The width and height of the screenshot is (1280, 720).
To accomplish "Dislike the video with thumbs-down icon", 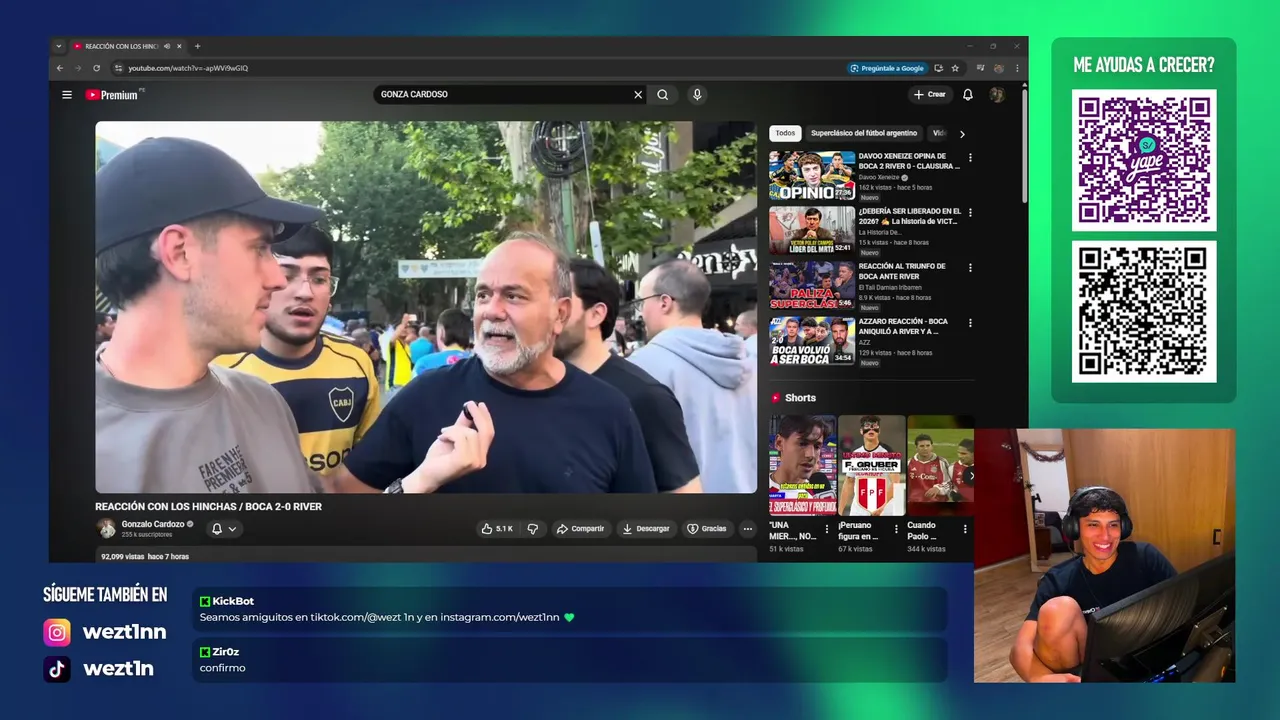I will coord(533,528).
